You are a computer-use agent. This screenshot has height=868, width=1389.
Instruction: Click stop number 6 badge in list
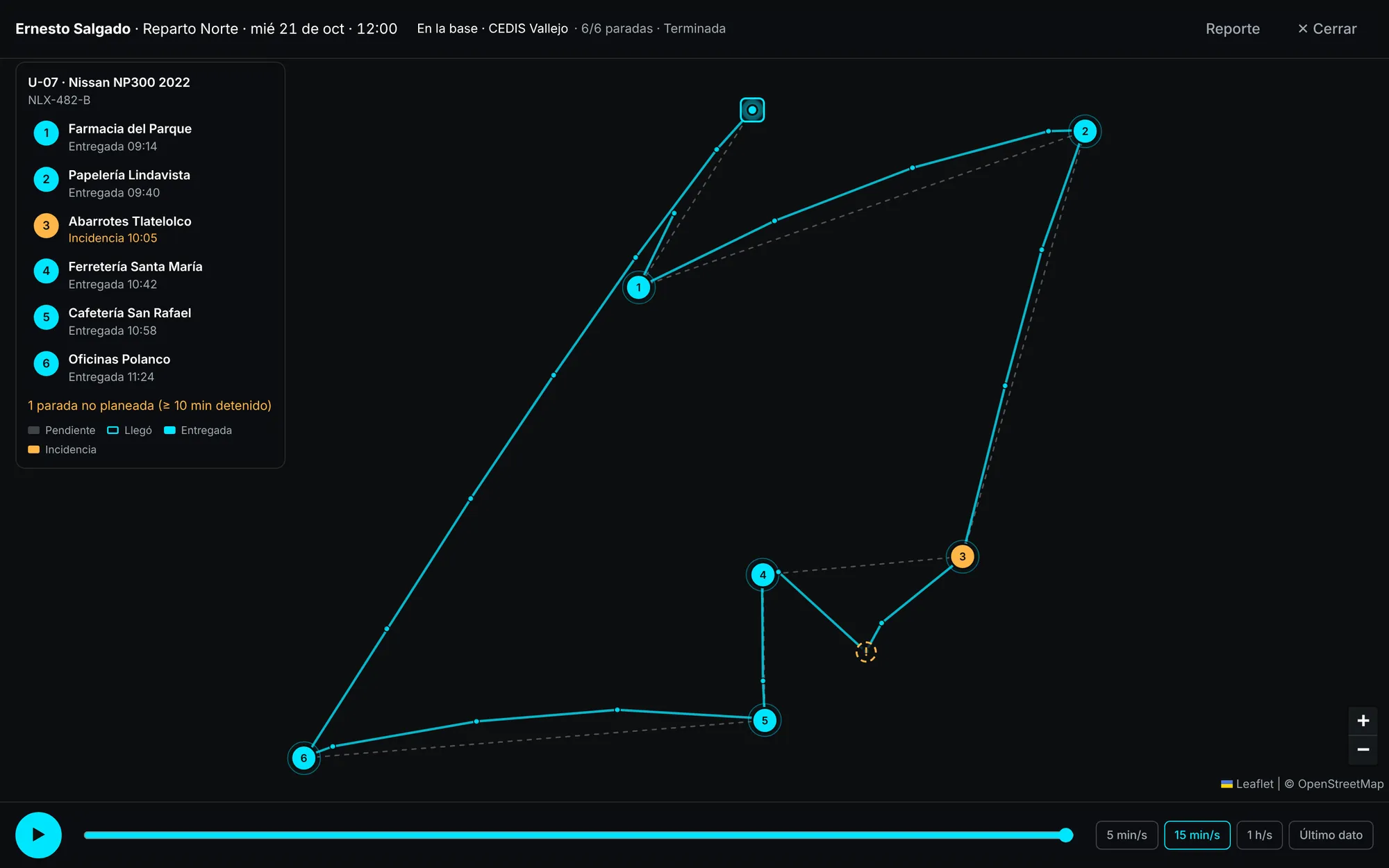pyautogui.click(x=47, y=363)
